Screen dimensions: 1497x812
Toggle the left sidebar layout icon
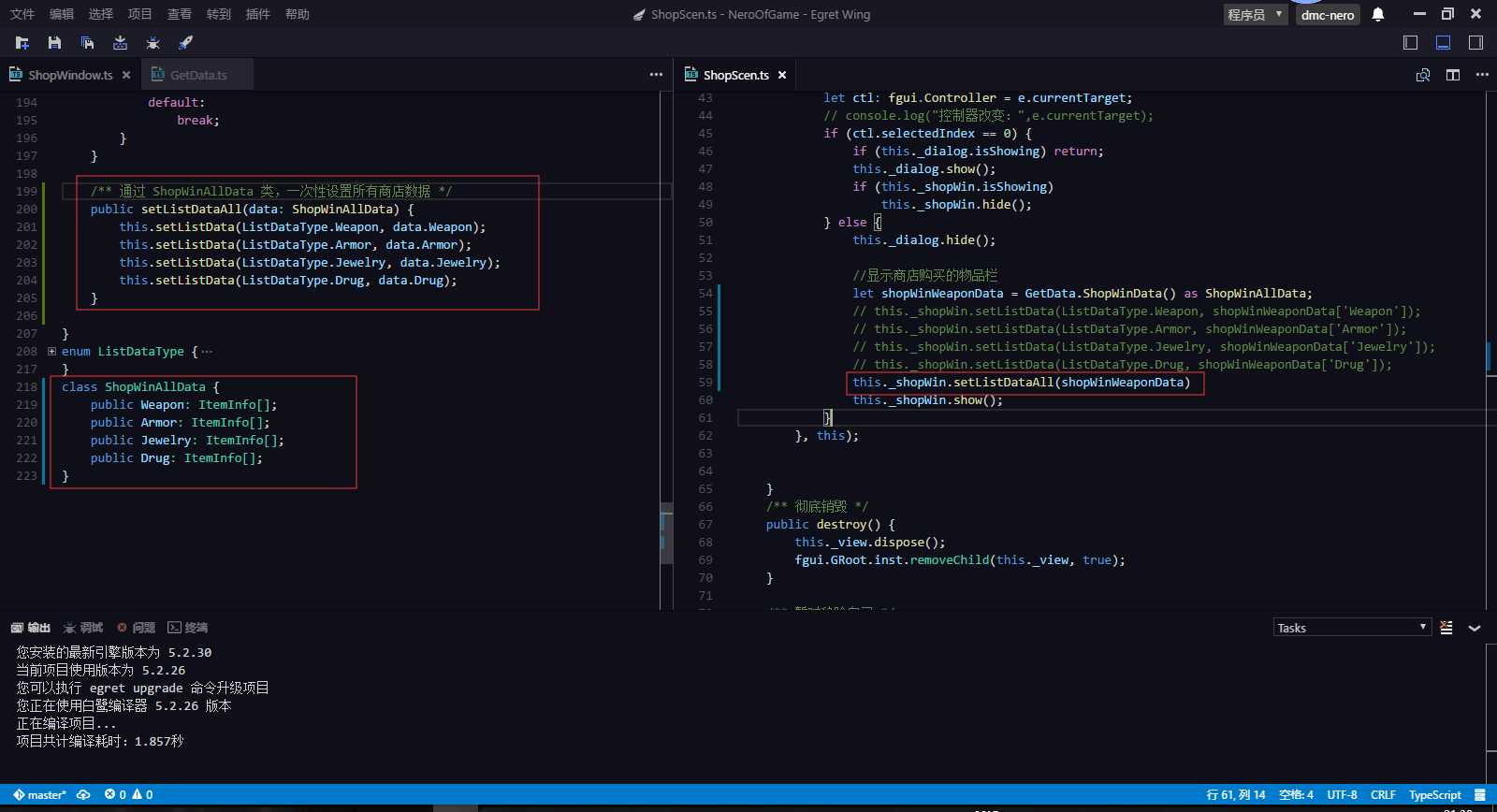click(x=1411, y=43)
